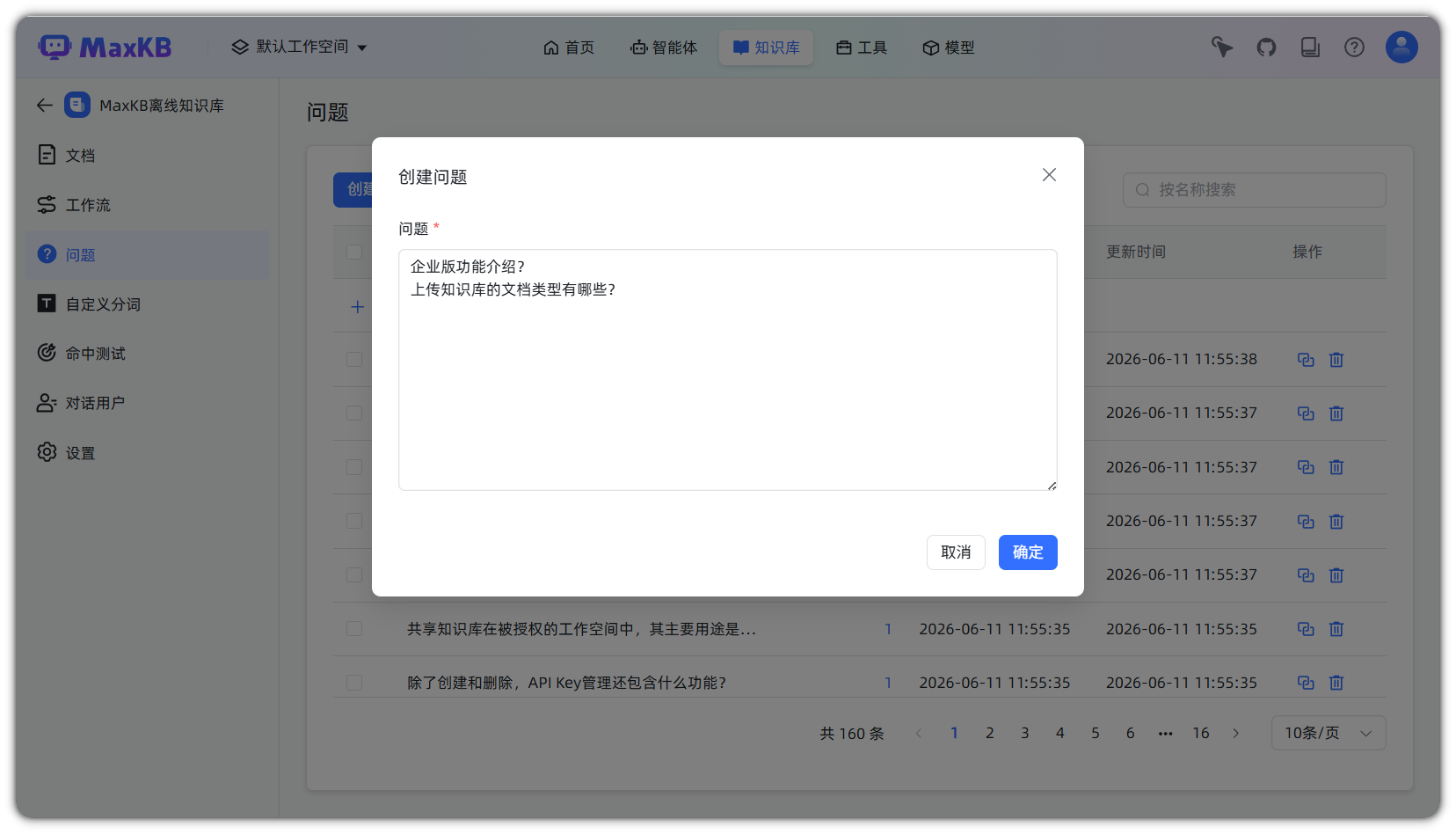Click the pagination ellipsis to skip pages
Screen dimensions: 1456x834
1166,733
